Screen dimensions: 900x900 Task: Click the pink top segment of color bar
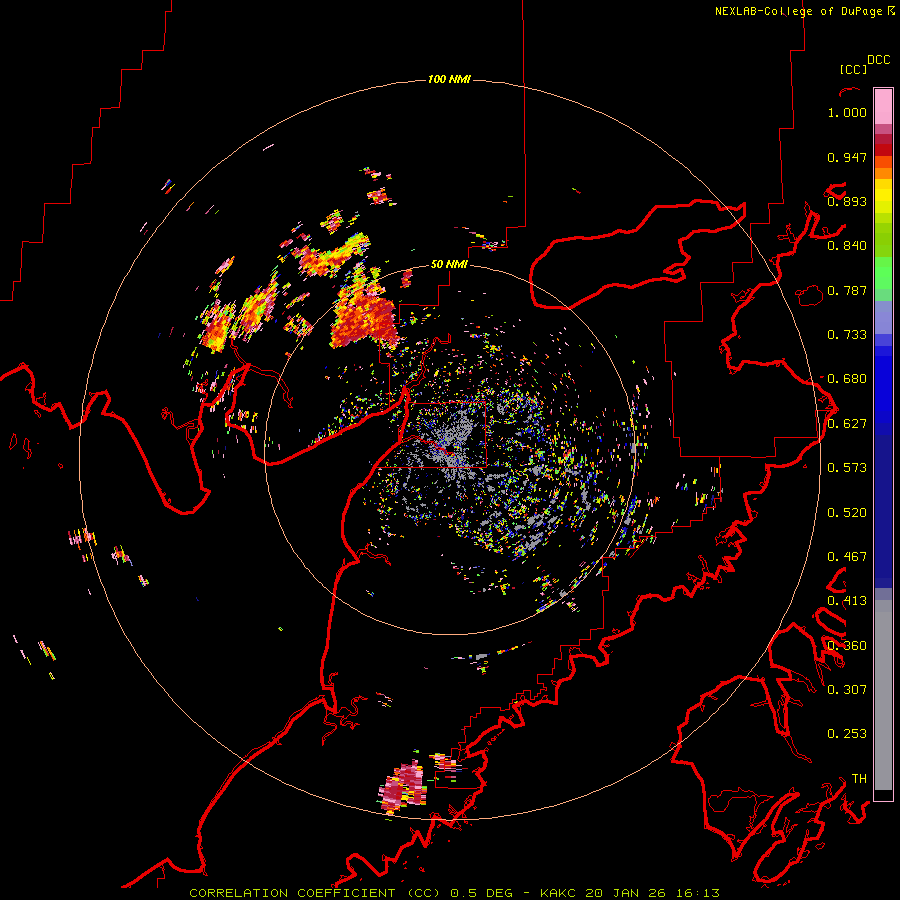[883, 106]
